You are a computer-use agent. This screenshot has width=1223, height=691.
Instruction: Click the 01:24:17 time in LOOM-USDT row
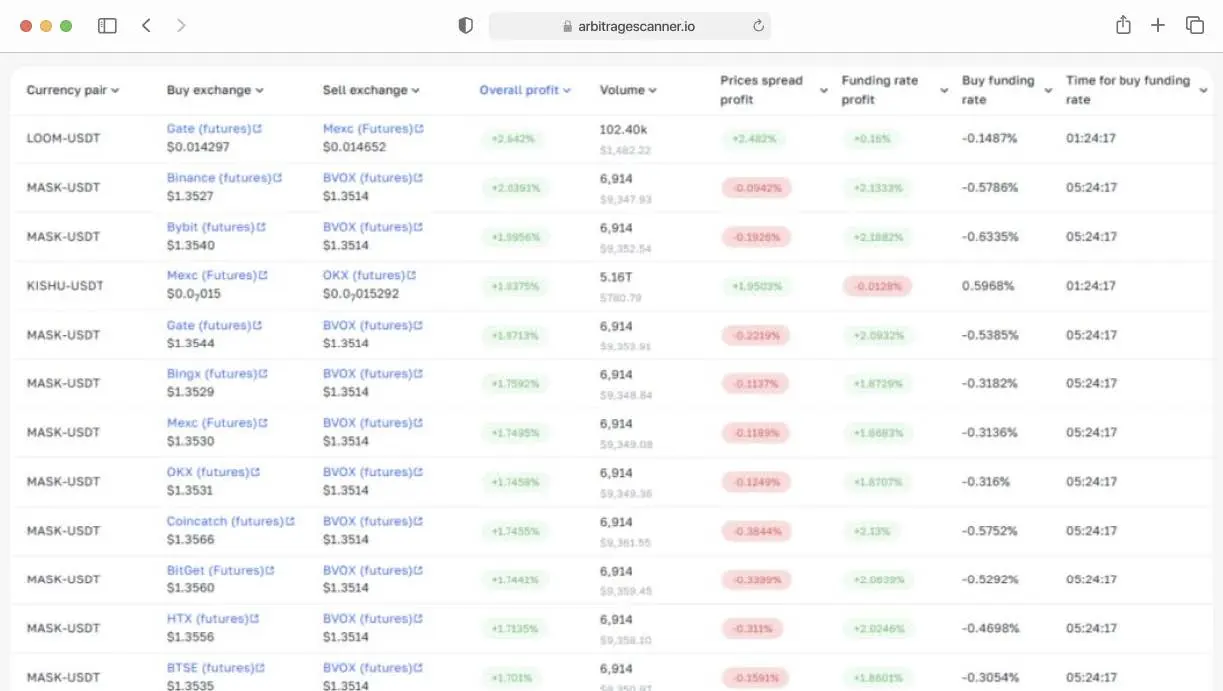(1091, 138)
